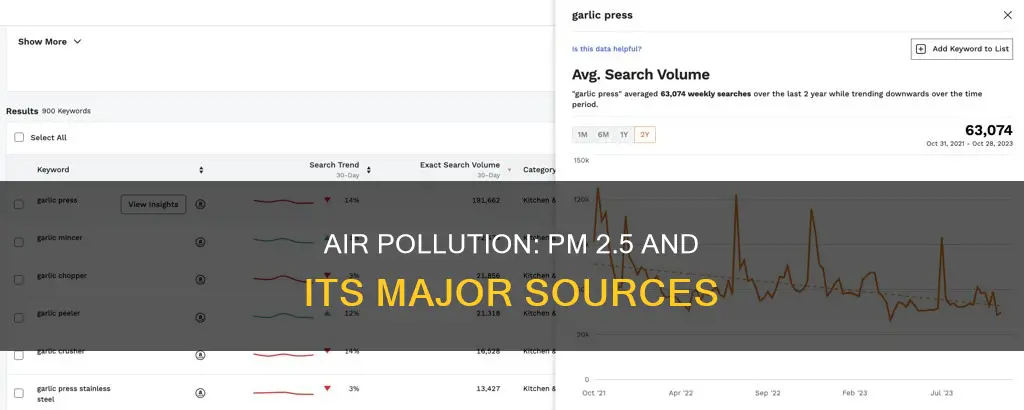Image resolution: width=1024 pixels, height=410 pixels.
Task: Click the Avg. Search Volume heading
Action: pos(641,75)
